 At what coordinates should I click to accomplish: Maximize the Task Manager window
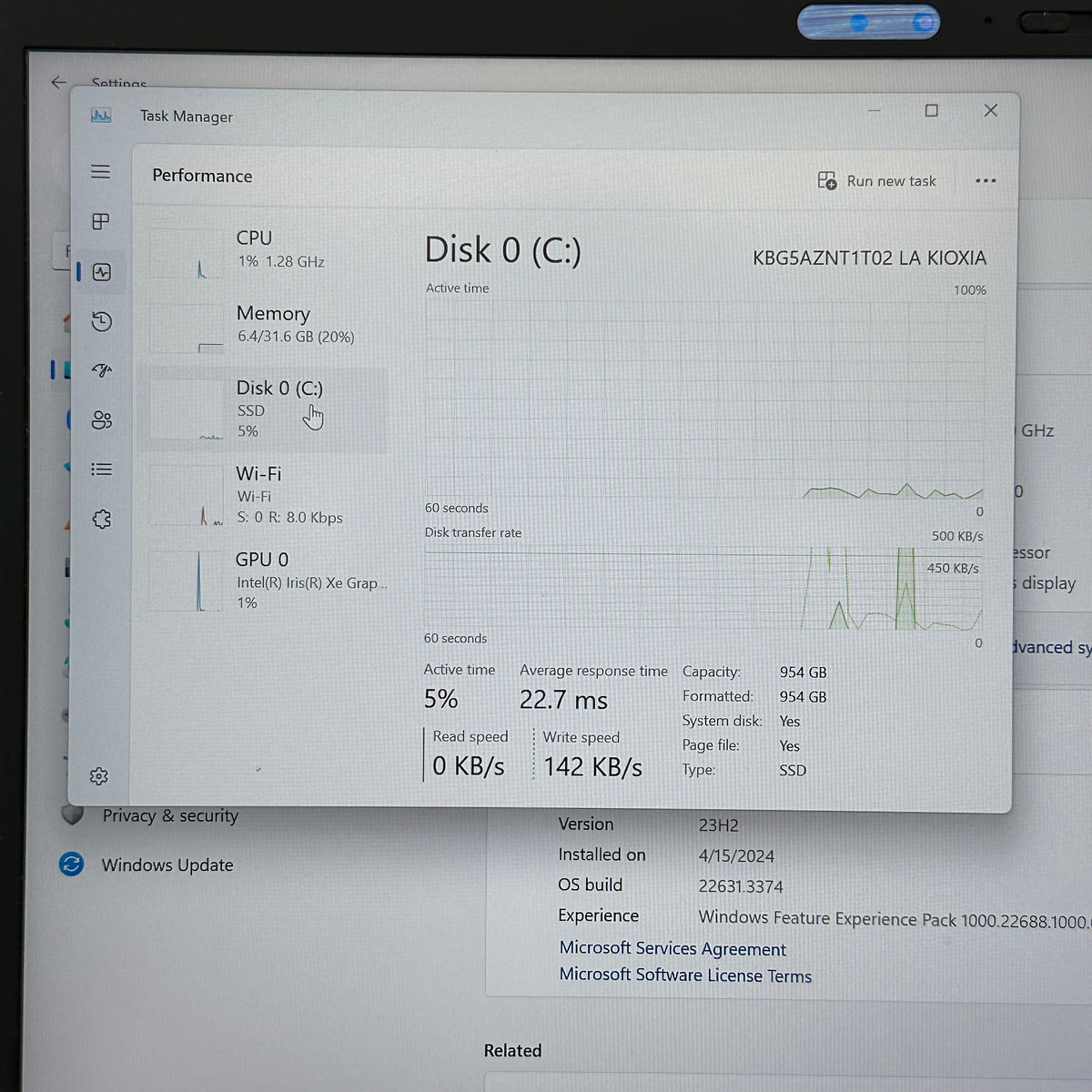pyautogui.click(x=932, y=110)
